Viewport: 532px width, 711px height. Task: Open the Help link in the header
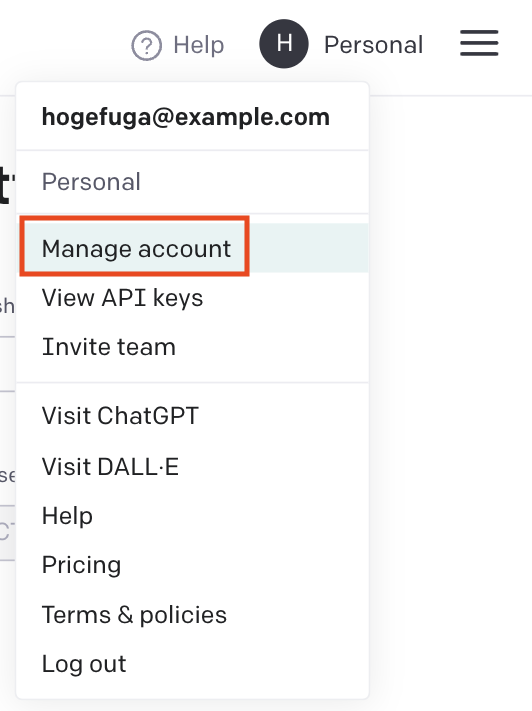199,45
